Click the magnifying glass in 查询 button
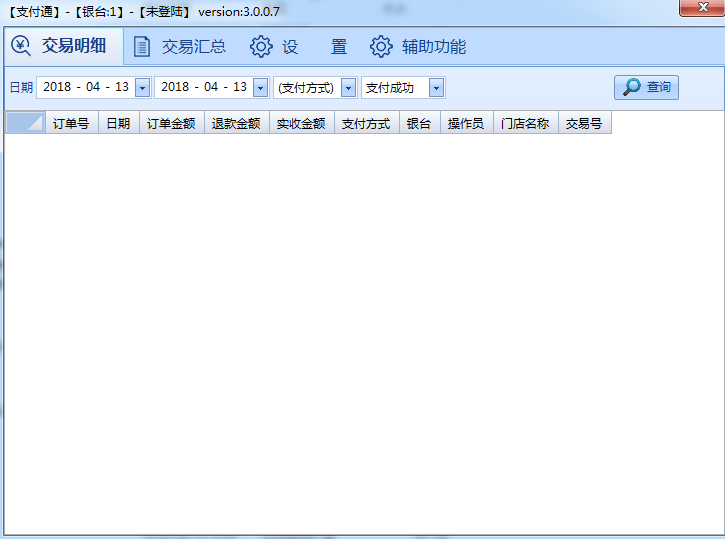The image size is (725, 539). pyautogui.click(x=632, y=87)
